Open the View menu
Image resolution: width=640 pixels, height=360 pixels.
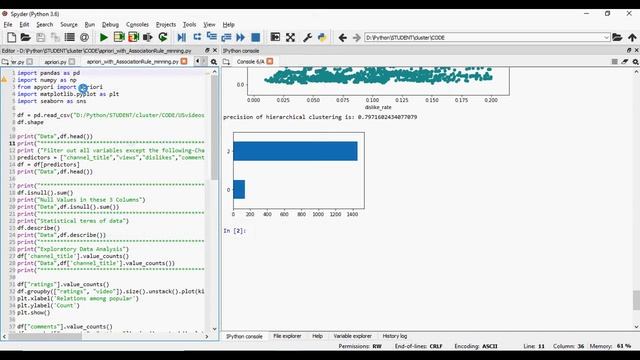pyautogui.click(x=209, y=24)
